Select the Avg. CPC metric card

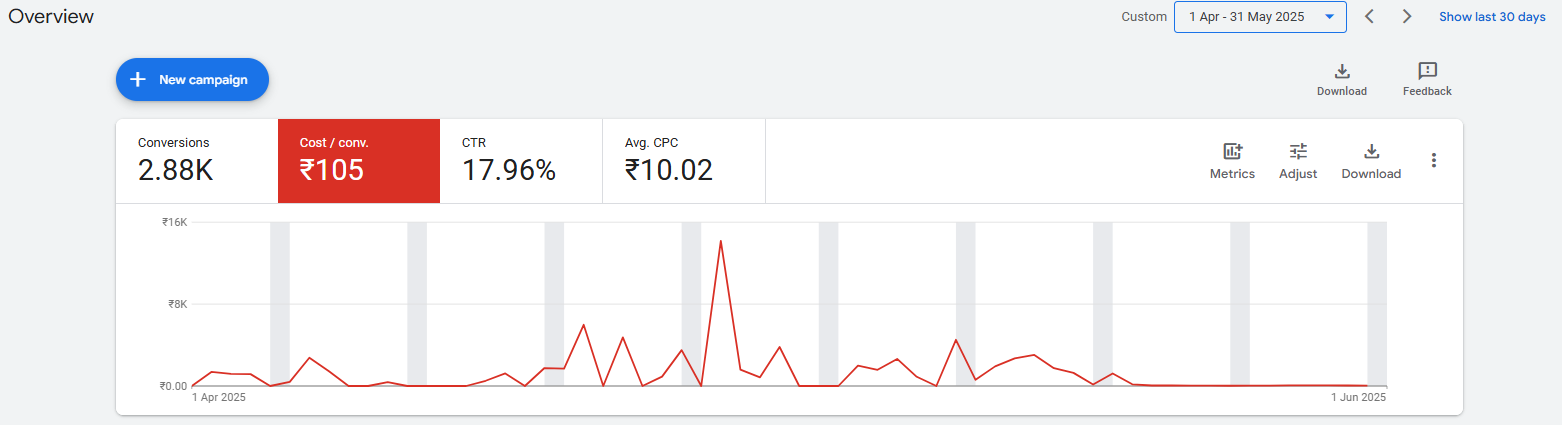pyautogui.click(x=683, y=160)
